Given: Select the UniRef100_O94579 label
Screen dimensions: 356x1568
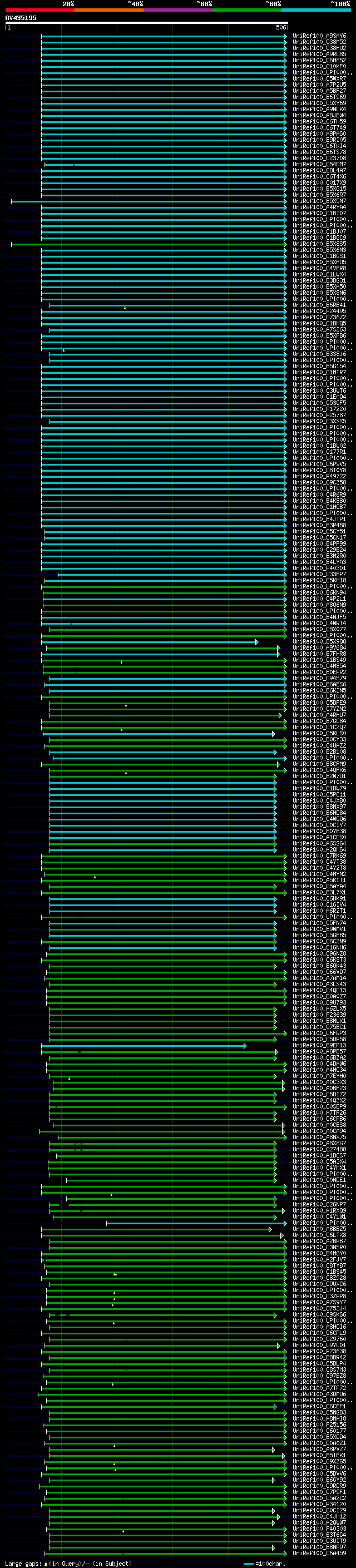Looking at the screenshot, I should point(319,678).
